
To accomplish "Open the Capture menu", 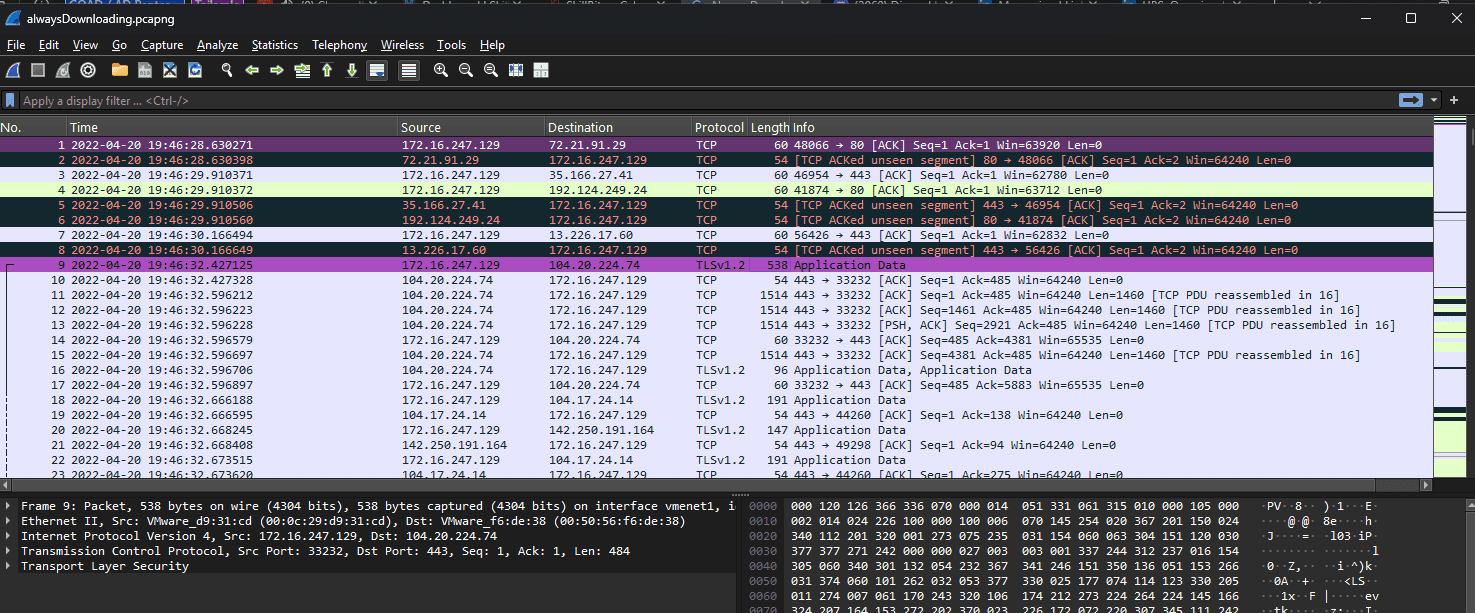I will coord(162,45).
